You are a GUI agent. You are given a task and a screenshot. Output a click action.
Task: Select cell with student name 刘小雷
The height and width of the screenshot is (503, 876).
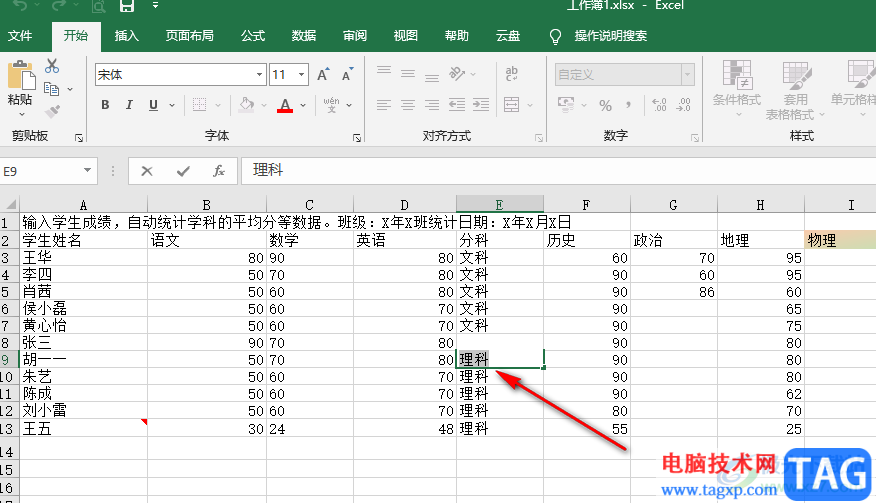[83, 411]
